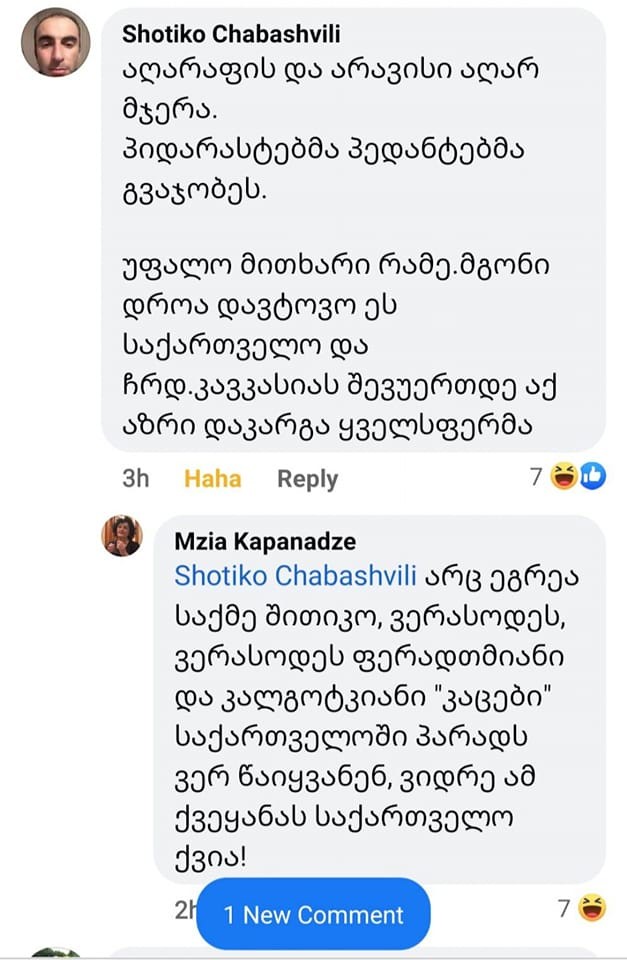Show reaction count 7 on Shotiko's comment
The height and width of the screenshot is (960, 627).
tap(536, 478)
